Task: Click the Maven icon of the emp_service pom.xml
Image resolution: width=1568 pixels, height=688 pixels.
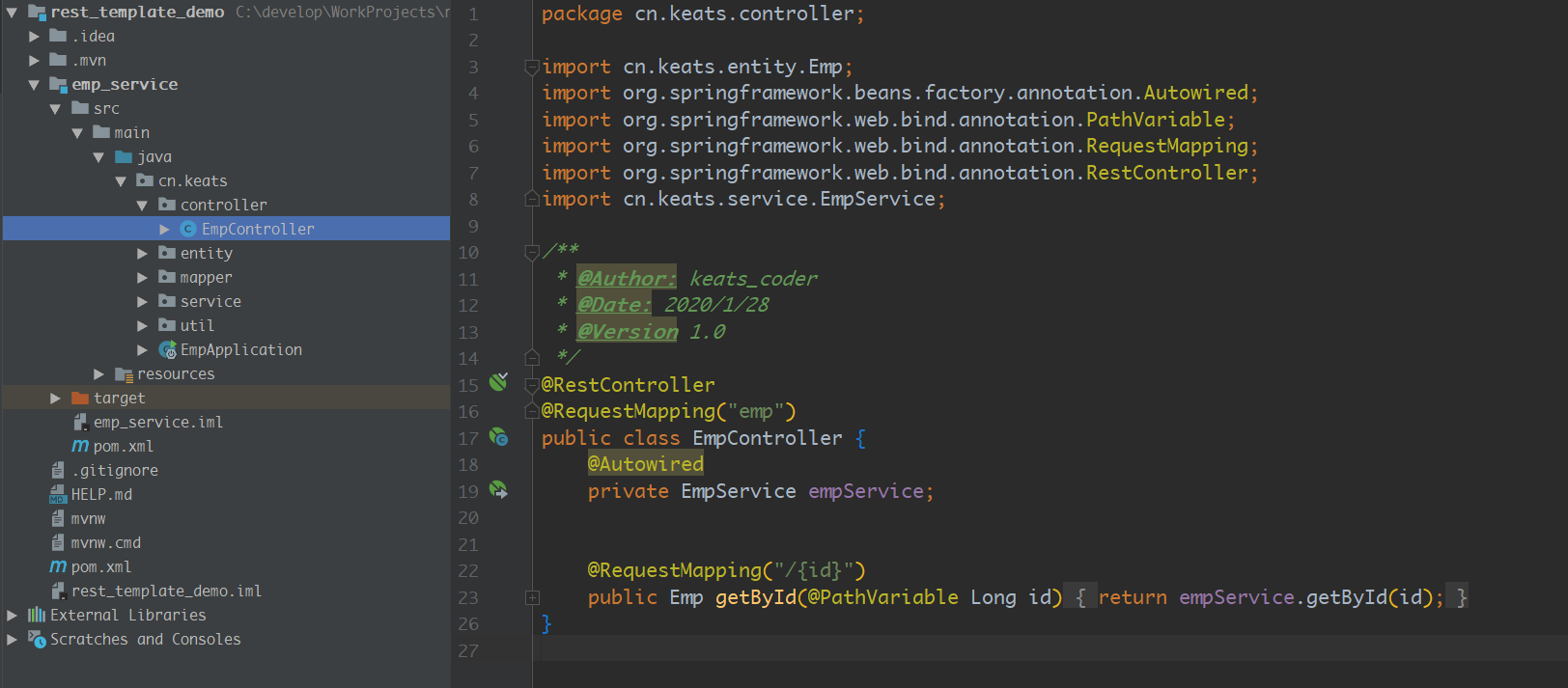Action: [80, 446]
